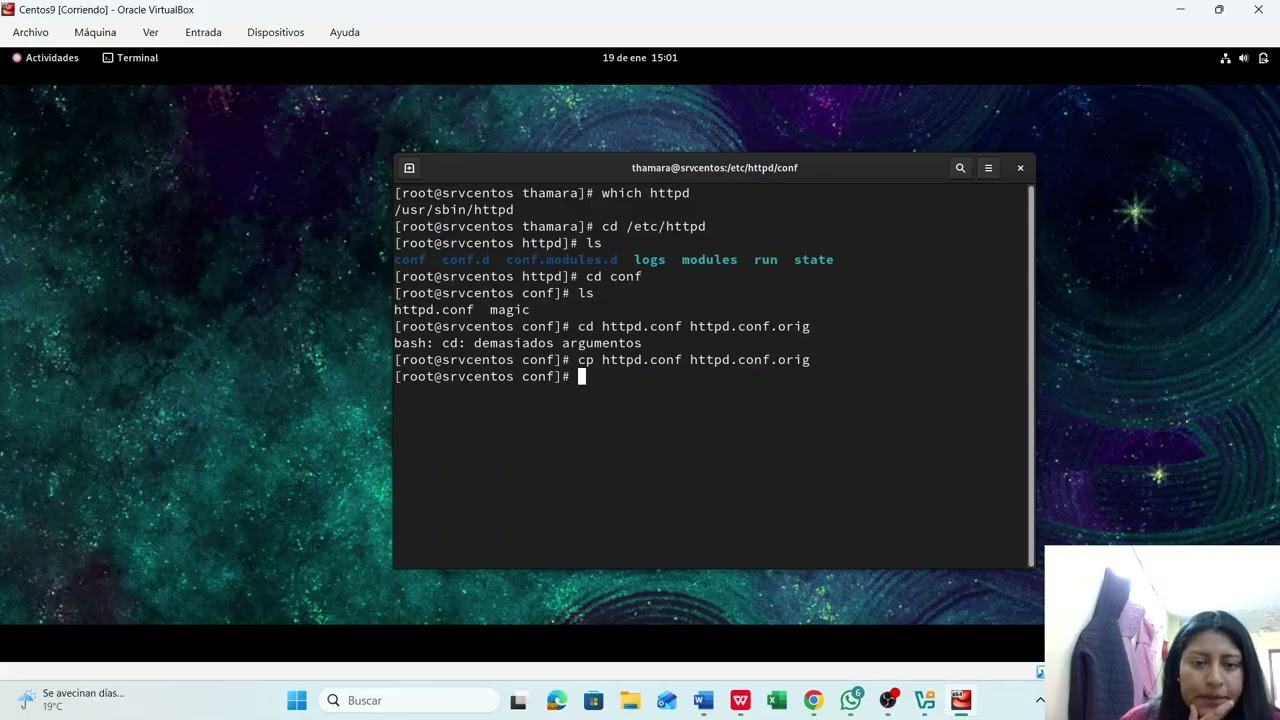Click 'magic' in the ls output
1280x720 pixels.
(509, 310)
